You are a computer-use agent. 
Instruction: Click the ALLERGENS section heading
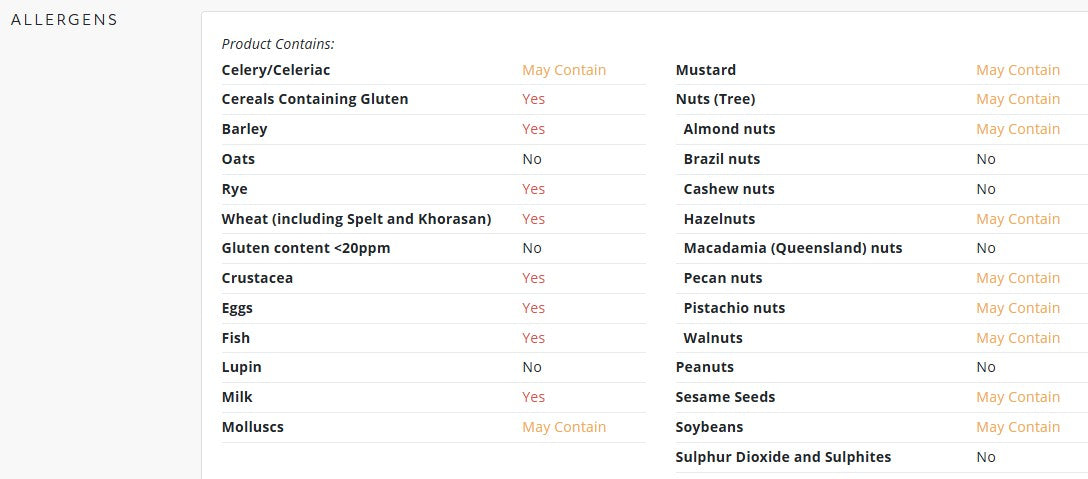pos(65,19)
